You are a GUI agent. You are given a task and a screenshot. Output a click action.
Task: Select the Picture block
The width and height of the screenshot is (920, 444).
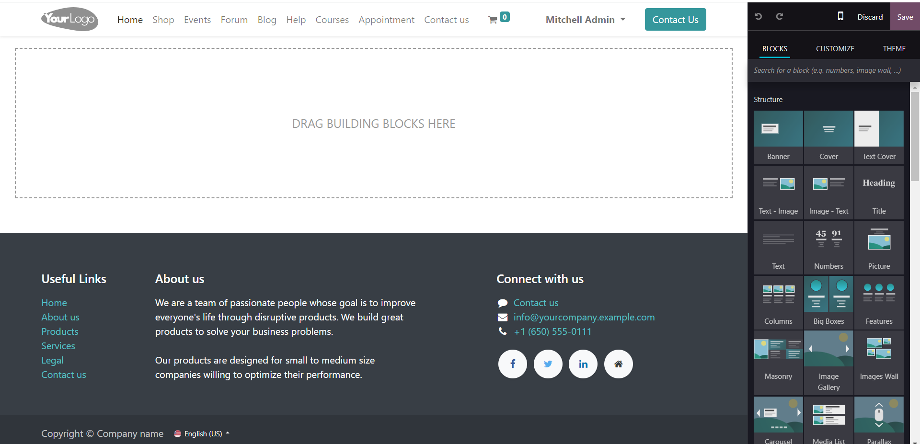click(879, 246)
